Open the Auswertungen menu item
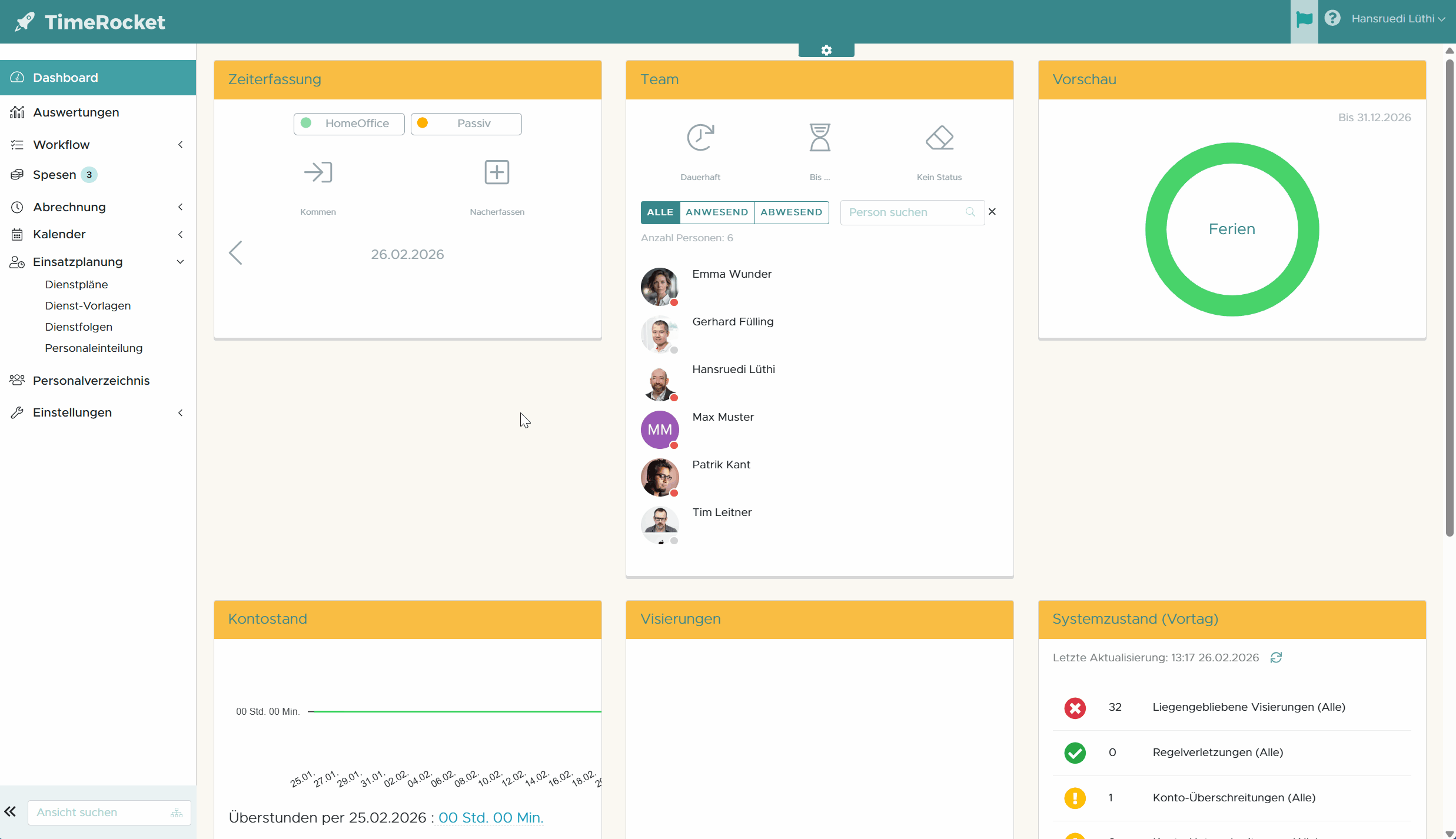 pos(76,112)
